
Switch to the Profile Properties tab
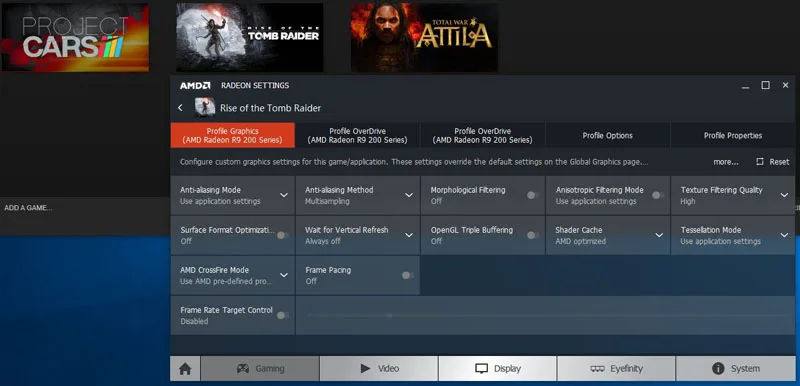point(733,136)
